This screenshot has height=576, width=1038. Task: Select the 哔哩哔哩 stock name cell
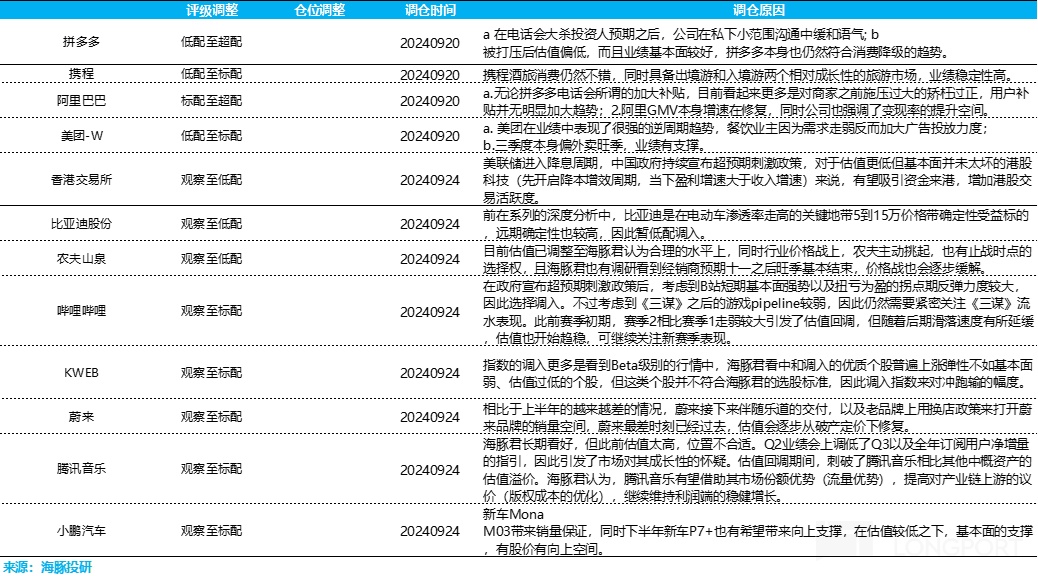coord(81,311)
